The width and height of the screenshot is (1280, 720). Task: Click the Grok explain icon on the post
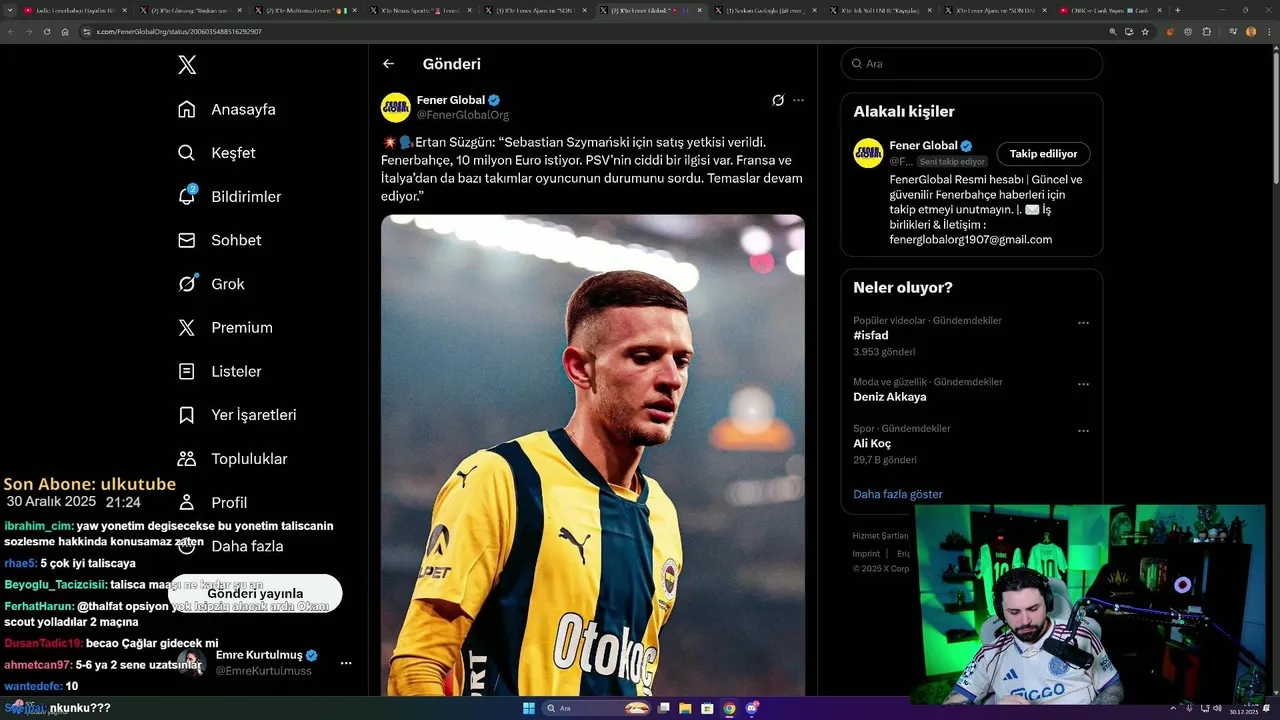click(778, 100)
